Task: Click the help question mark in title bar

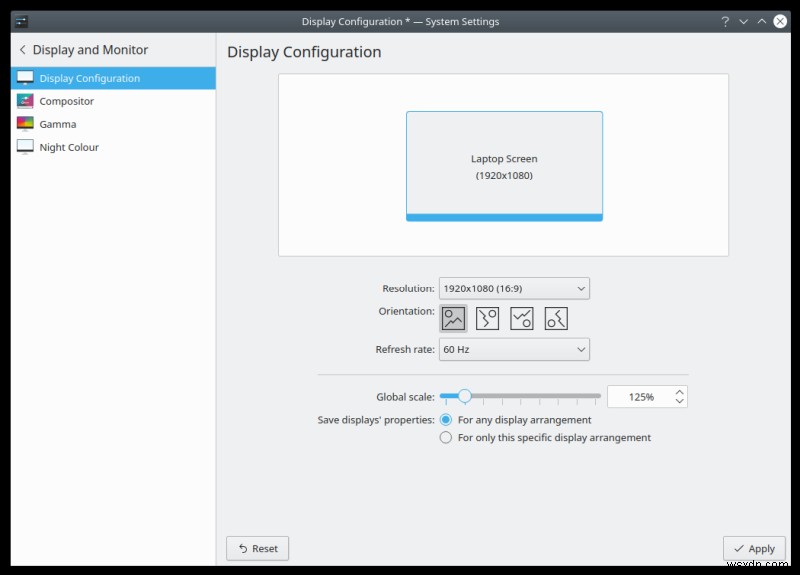Action: (723, 21)
